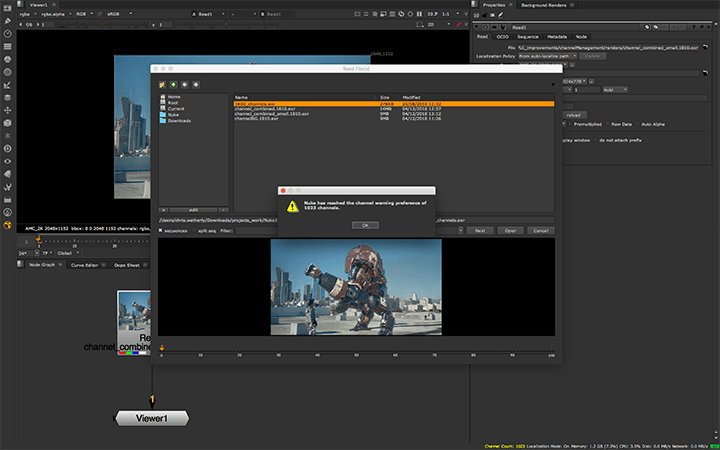This screenshot has width=720, height=450.
Task: Switch to the Sequence tab
Action: point(528,37)
